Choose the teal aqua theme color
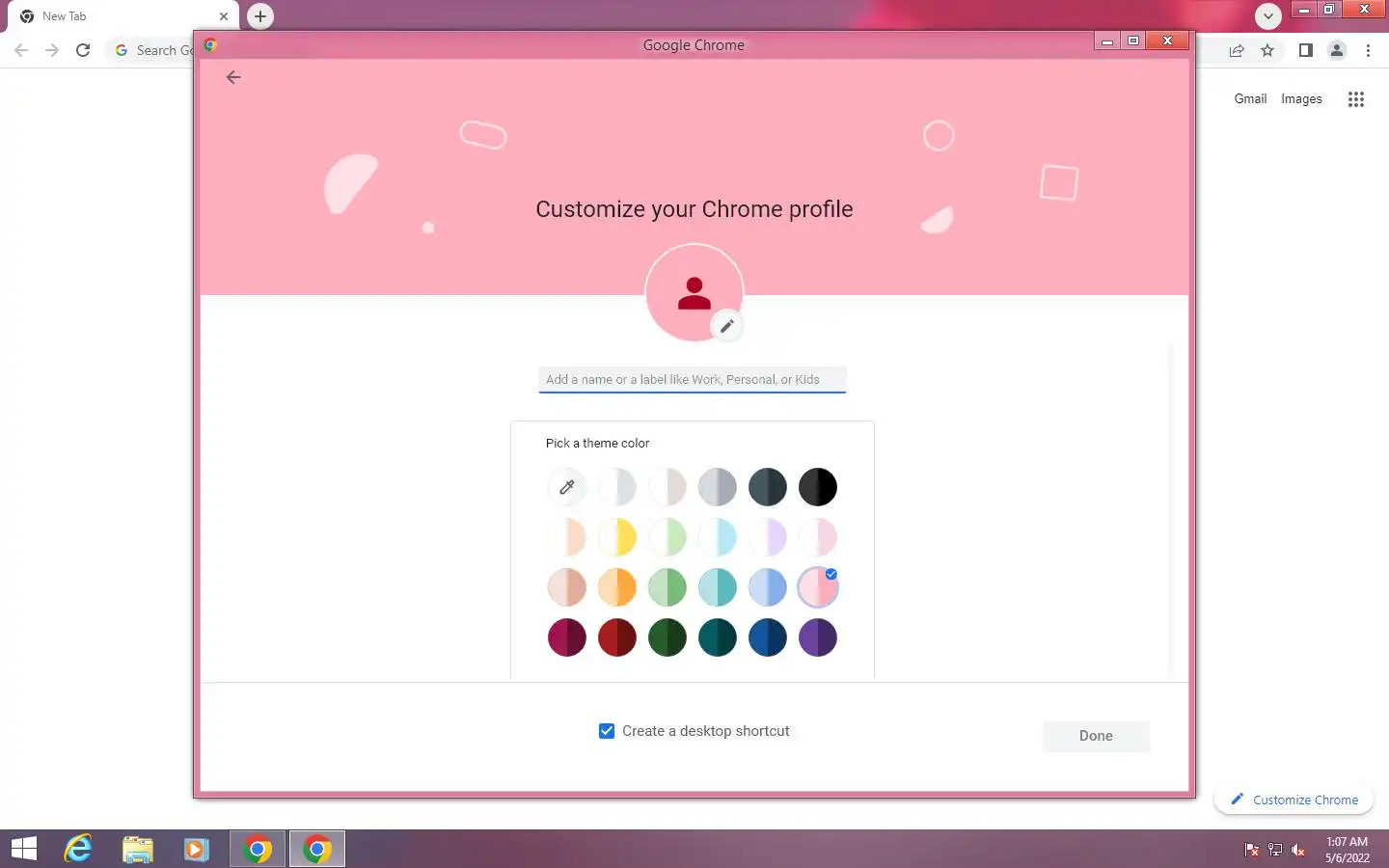Screen dimensions: 1389x868 point(718,587)
